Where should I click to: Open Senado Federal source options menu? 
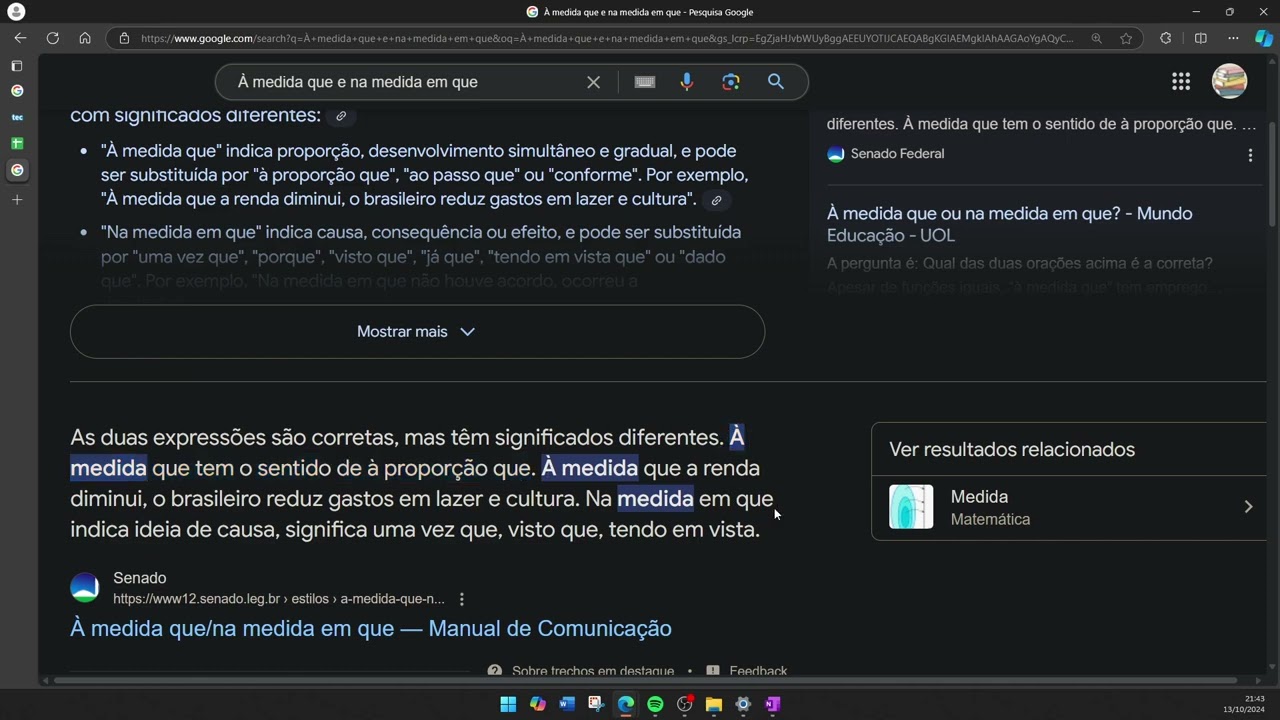tap(1250, 155)
